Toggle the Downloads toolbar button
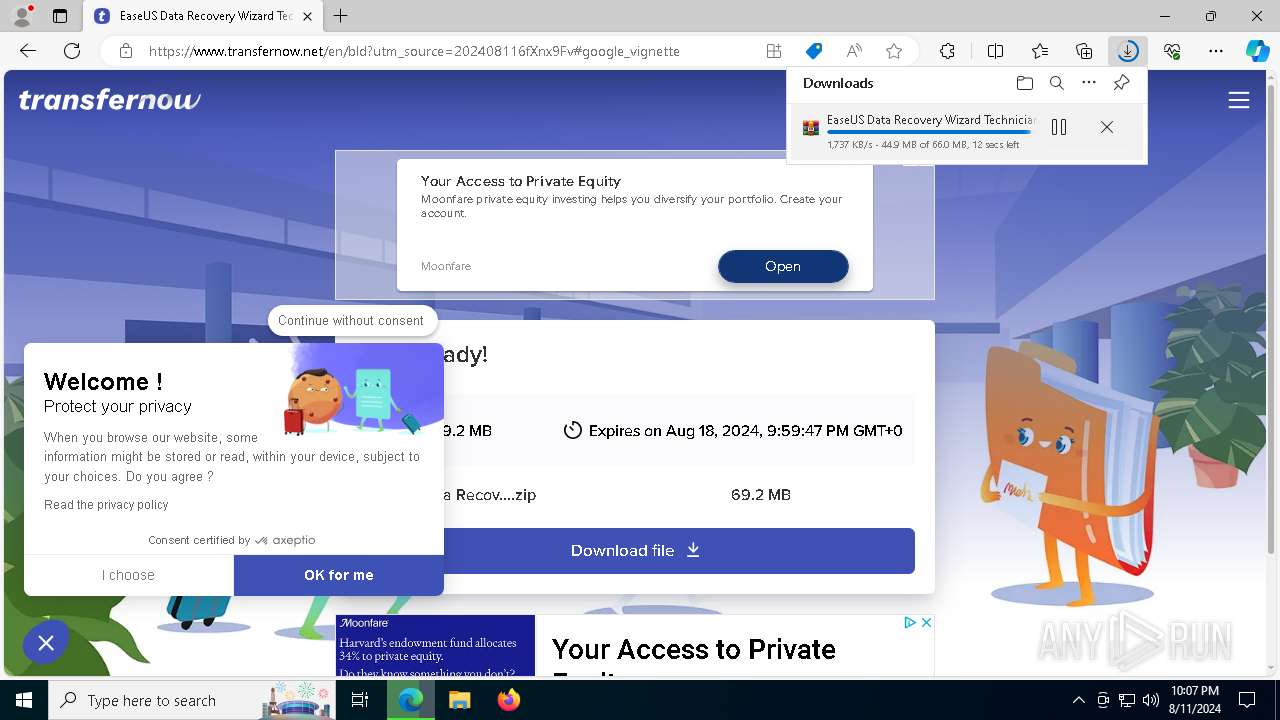Screen dimensions: 1280x720 pos(1128,51)
